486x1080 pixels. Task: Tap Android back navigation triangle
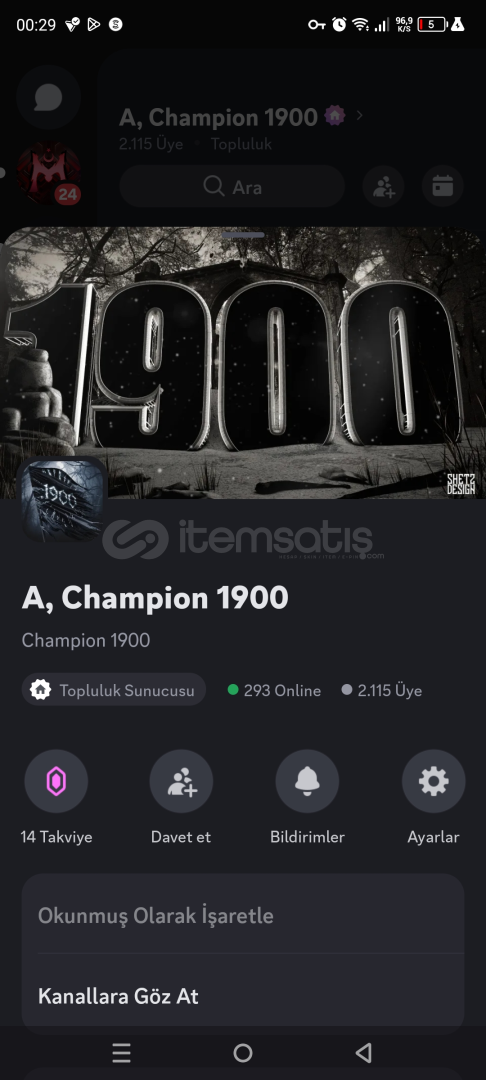[364, 1052]
